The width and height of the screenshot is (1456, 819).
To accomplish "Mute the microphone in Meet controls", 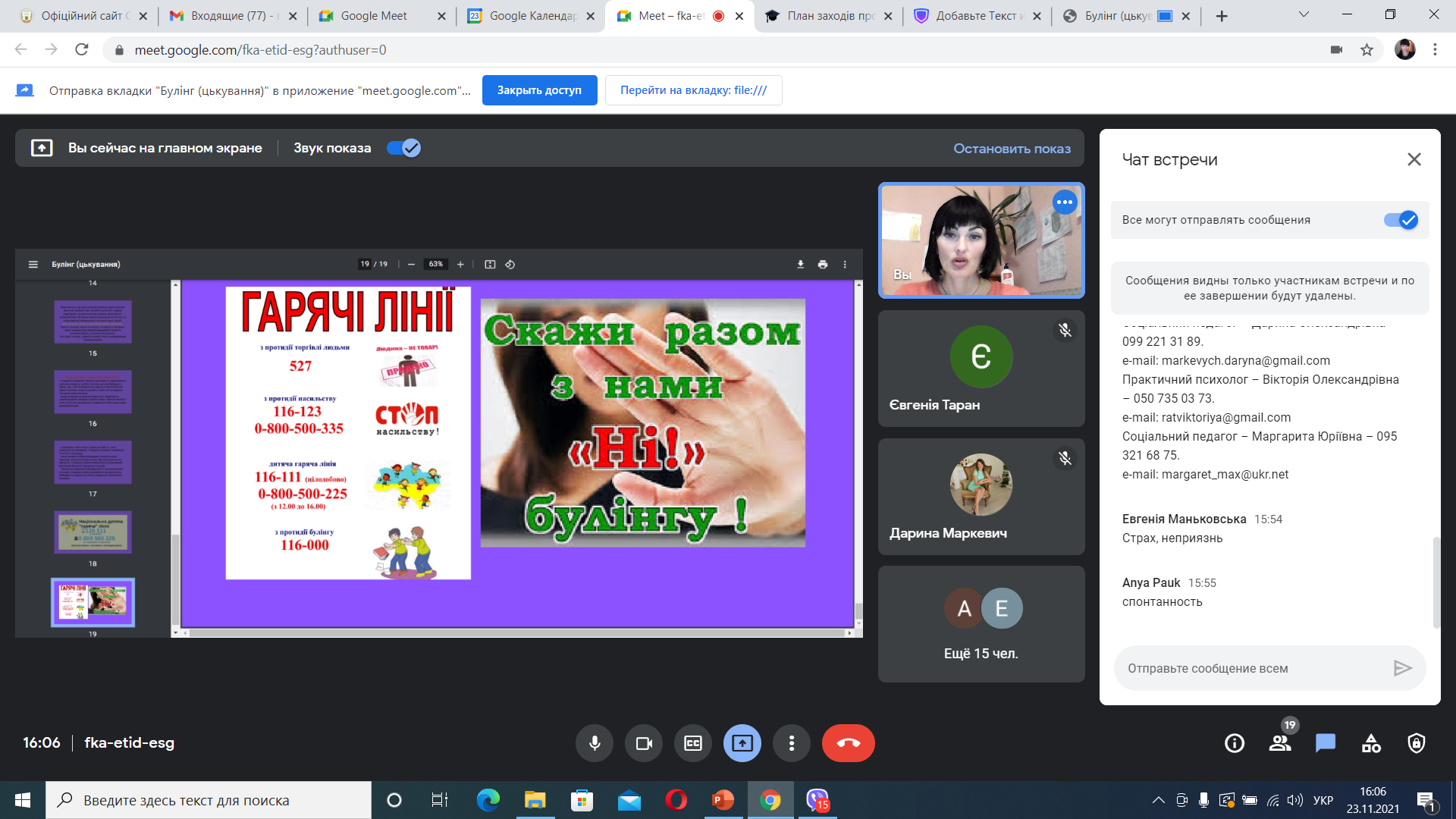I will [x=595, y=743].
